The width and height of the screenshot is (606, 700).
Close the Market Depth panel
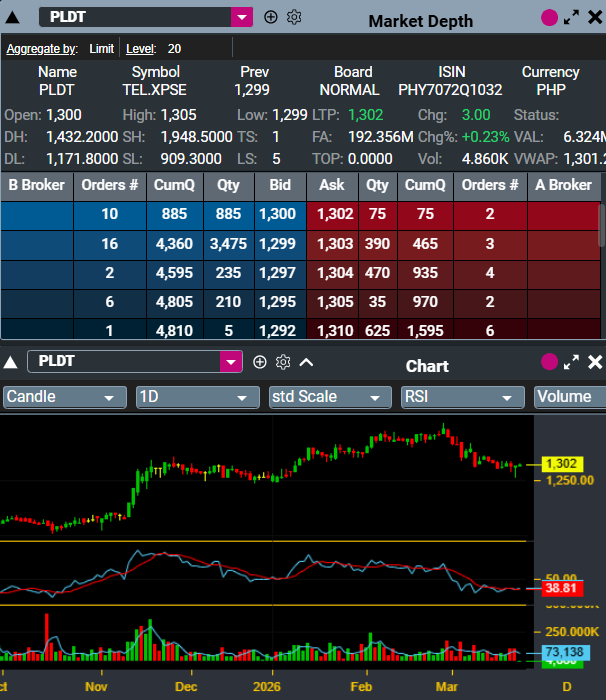tap(595, 17)
